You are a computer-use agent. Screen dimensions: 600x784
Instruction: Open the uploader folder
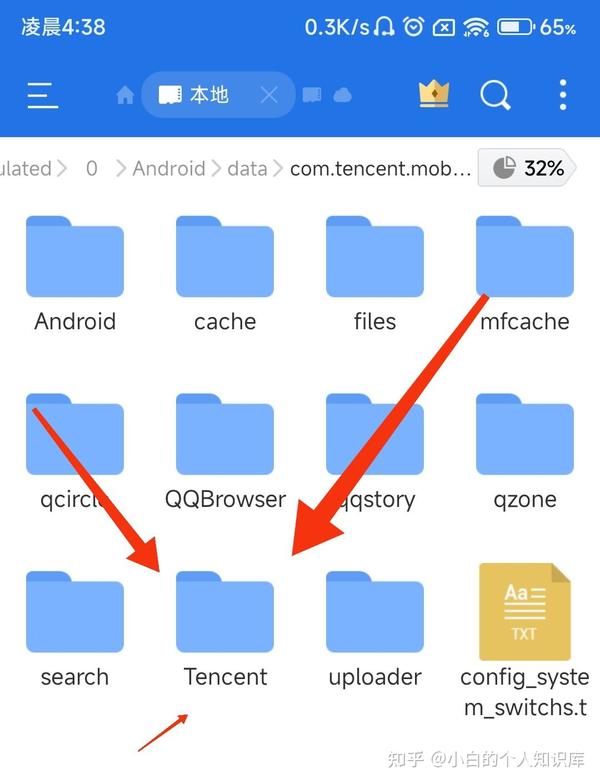(x=375, y=630)
